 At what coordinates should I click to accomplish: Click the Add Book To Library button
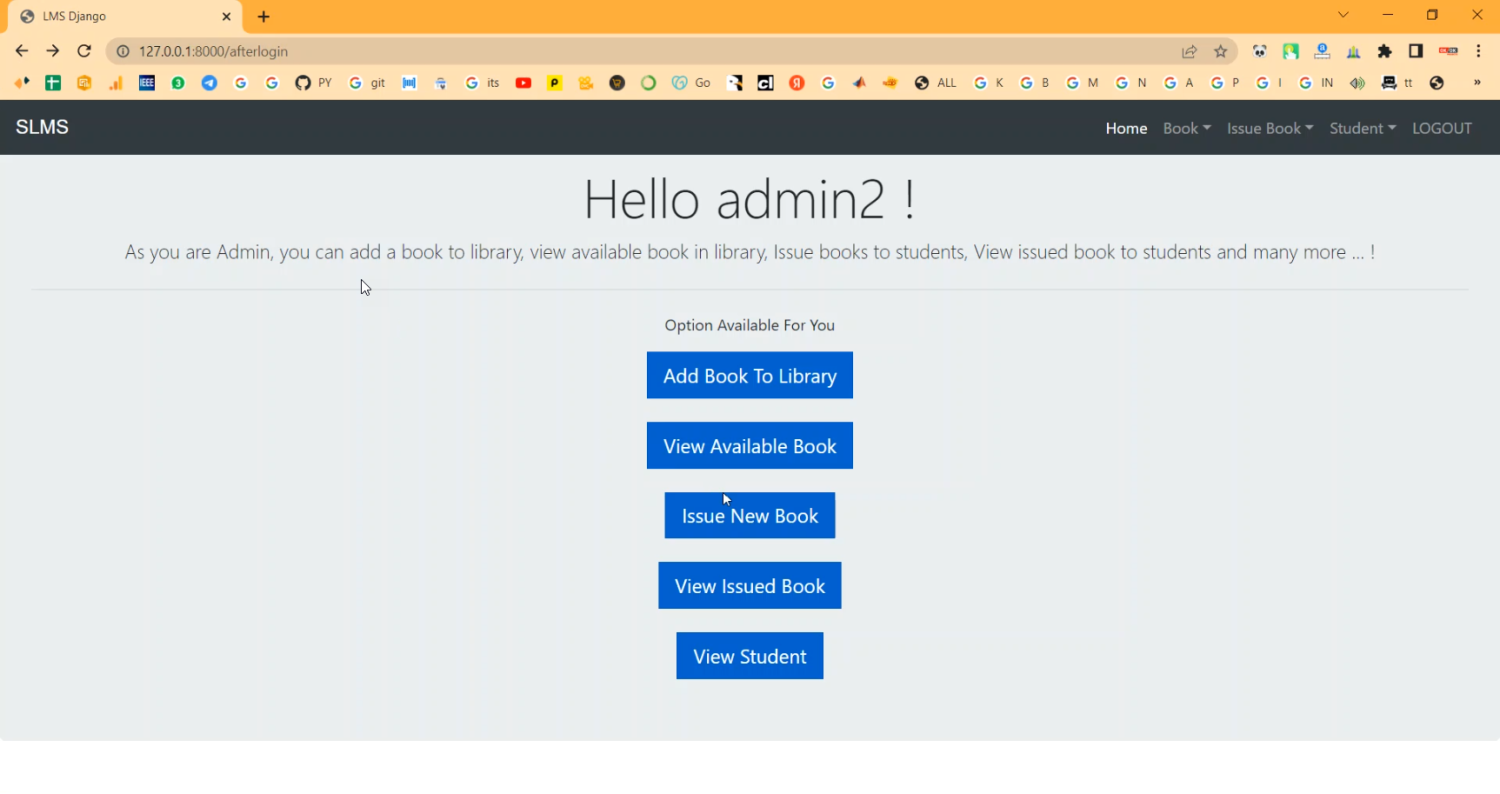749,376
